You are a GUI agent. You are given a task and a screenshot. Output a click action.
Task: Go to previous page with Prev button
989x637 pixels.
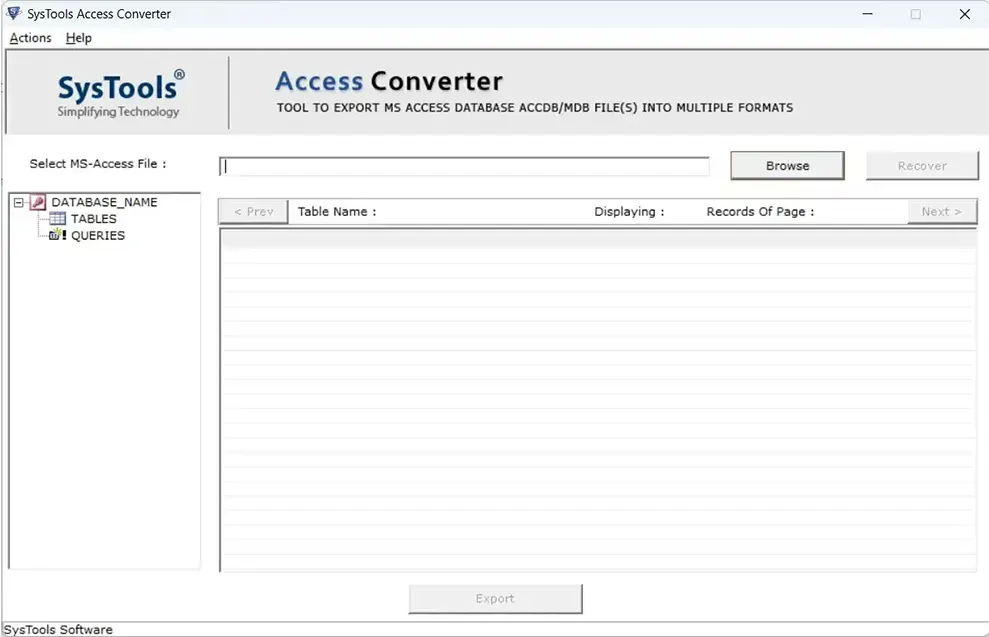[x=253, y=212]
